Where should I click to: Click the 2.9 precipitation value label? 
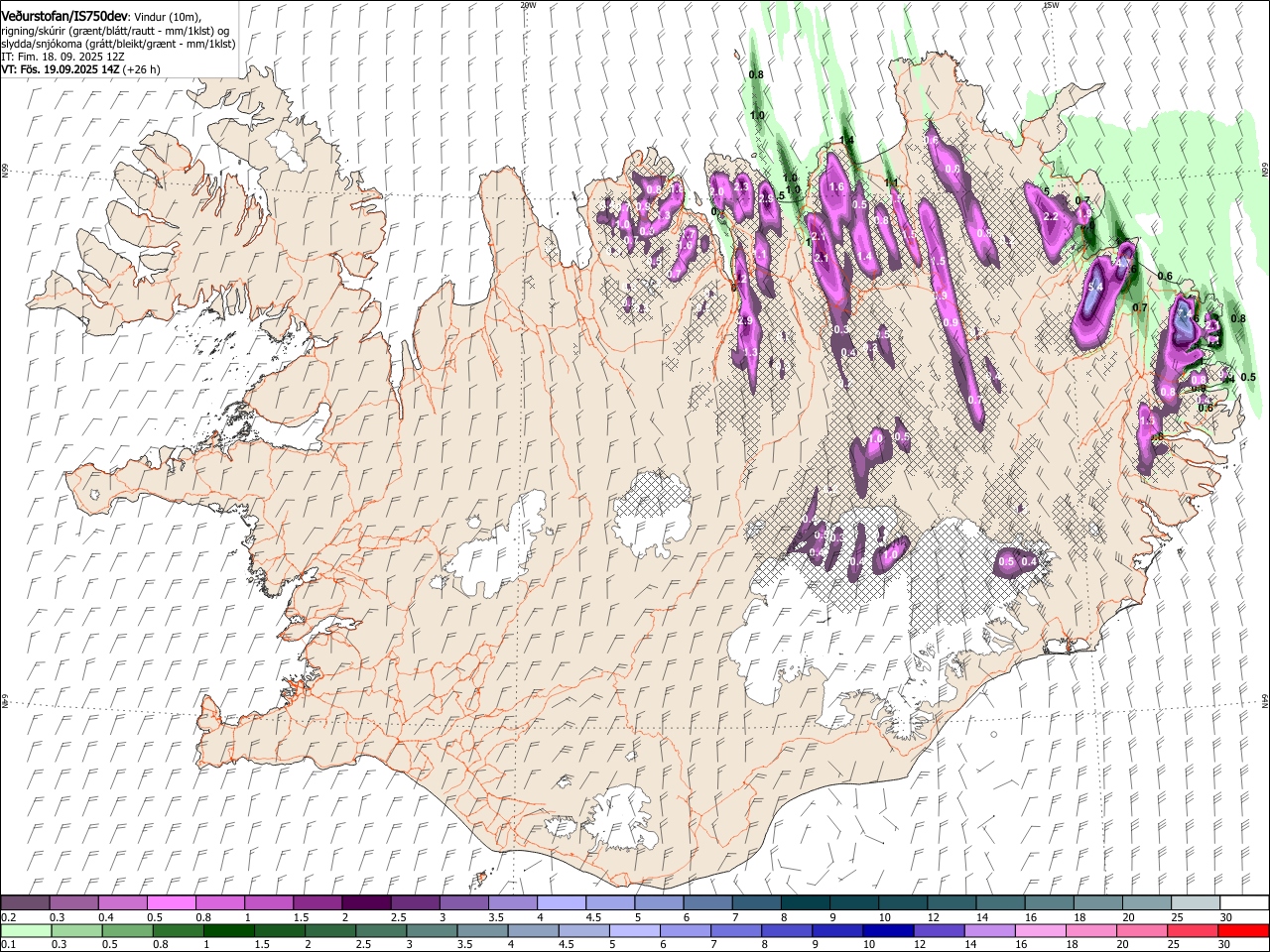pos(745,320)
